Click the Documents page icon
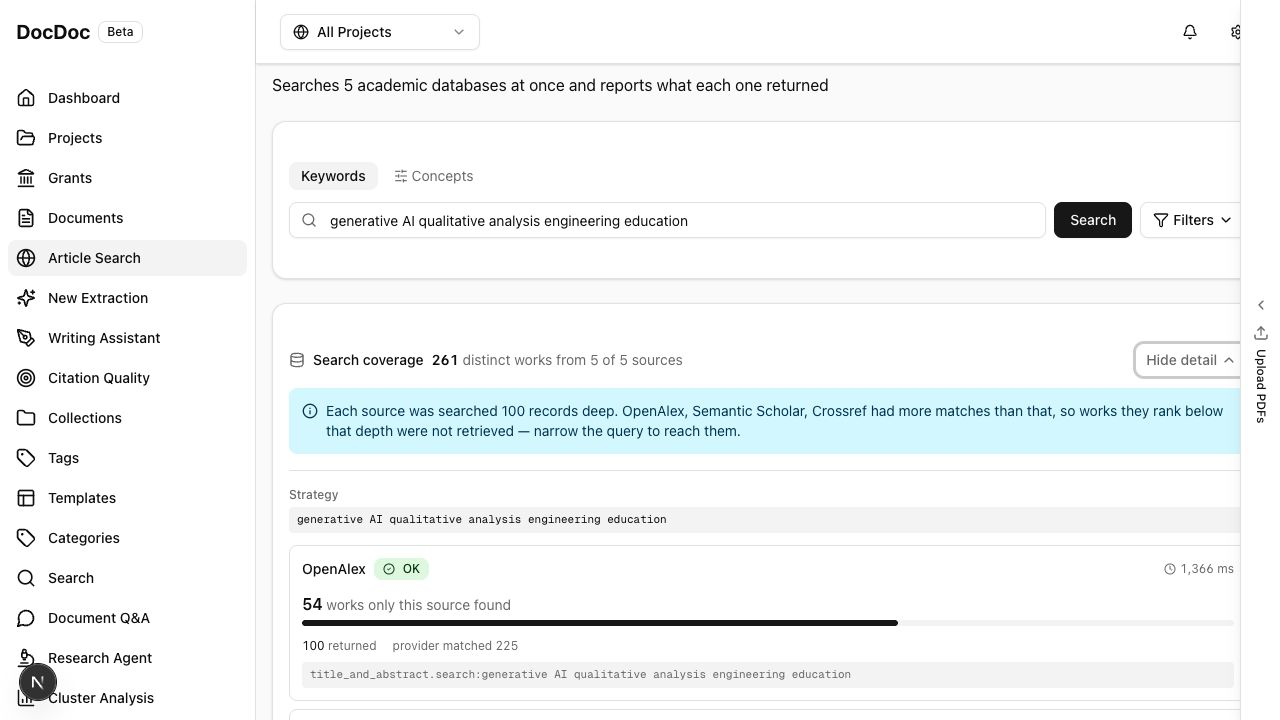This screenshot has height=720, width=1280. (x=27, y=218)
